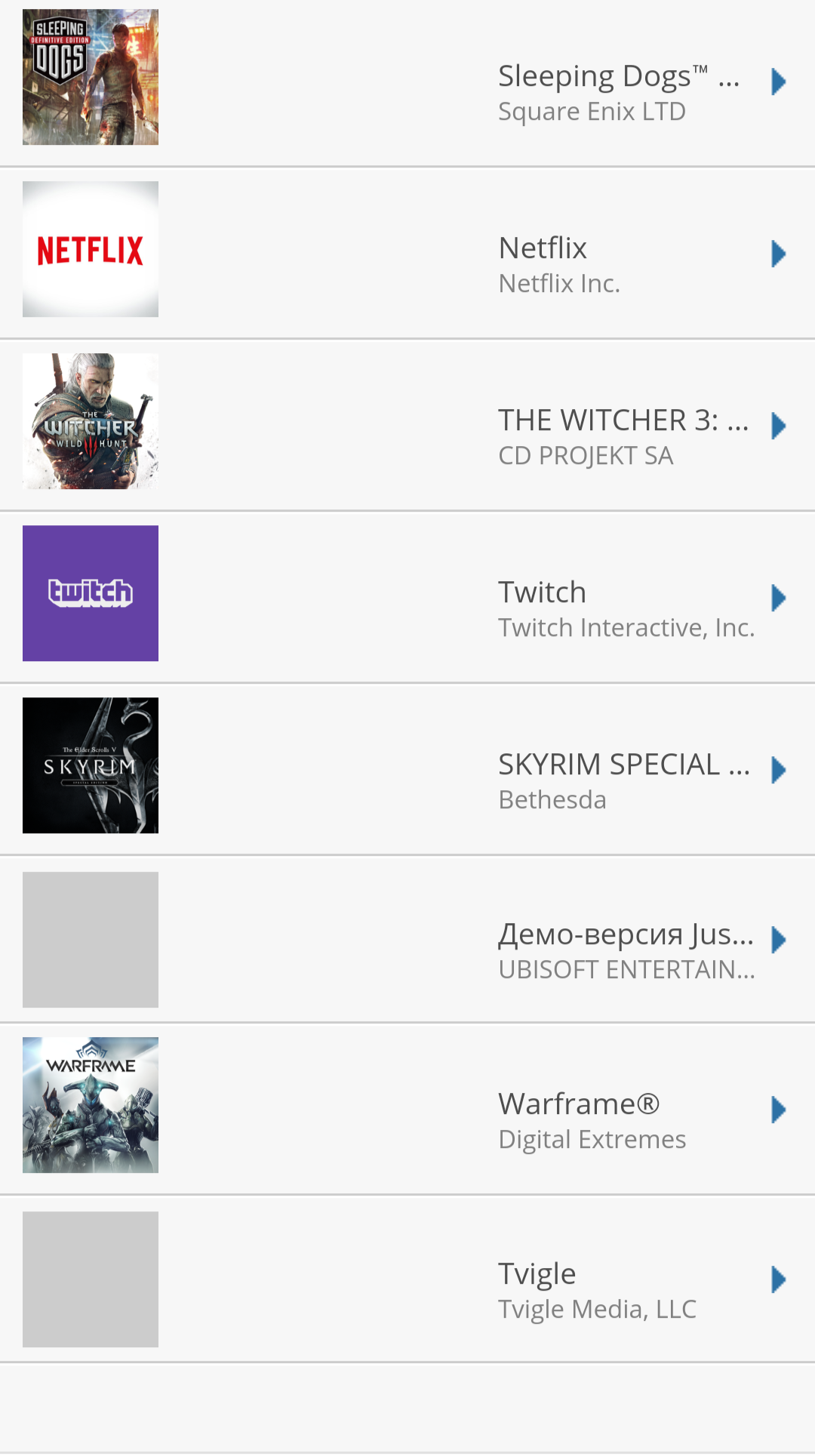Open the Демо-версия Jus... entry title
The image size is (815, 1456).
click(x=626, y=934)
